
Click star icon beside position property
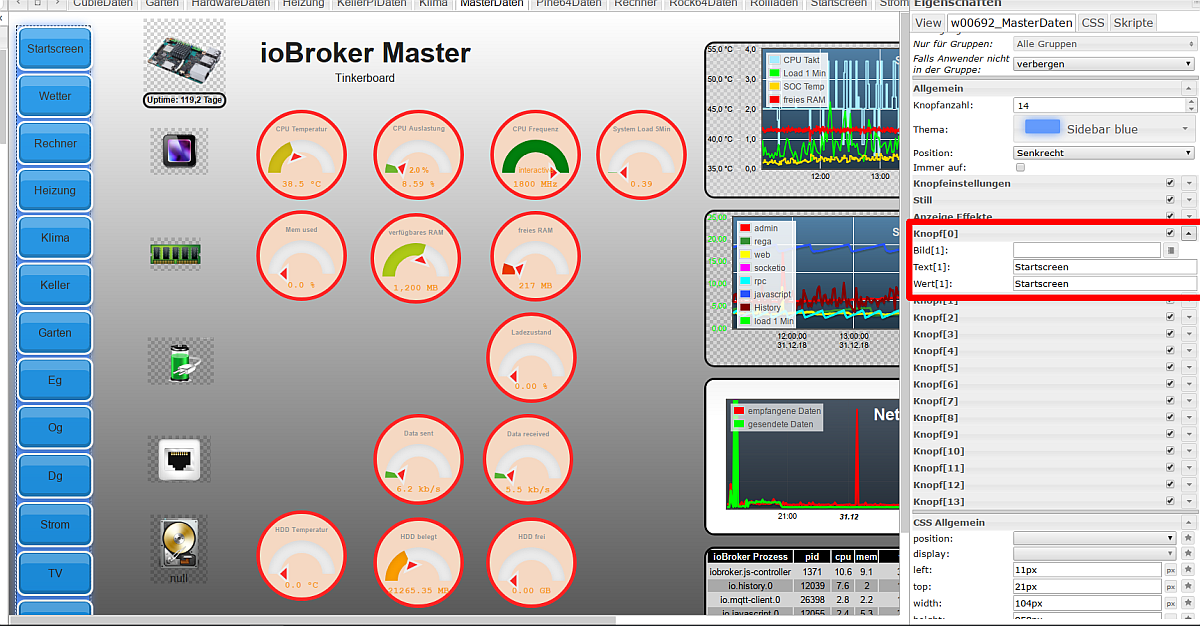(x=1188, y=538)
